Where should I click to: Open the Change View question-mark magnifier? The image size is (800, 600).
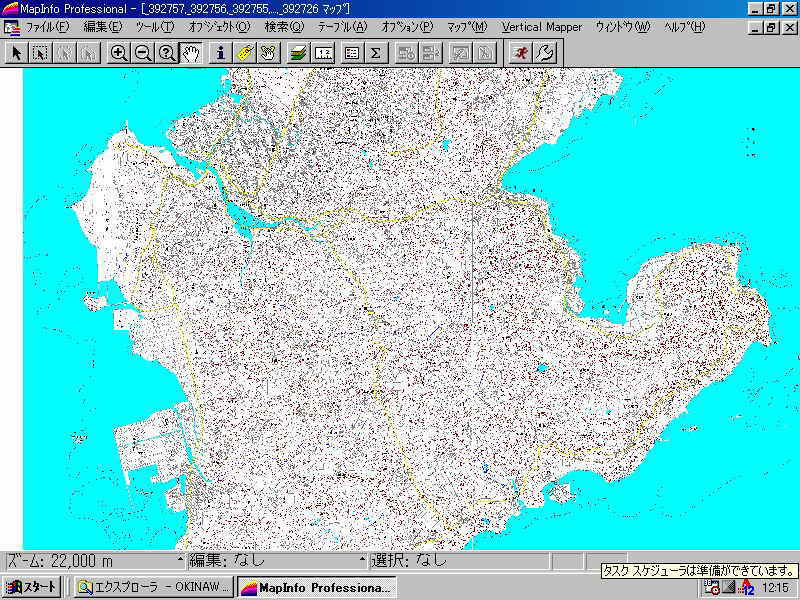[x=167, y=53]
